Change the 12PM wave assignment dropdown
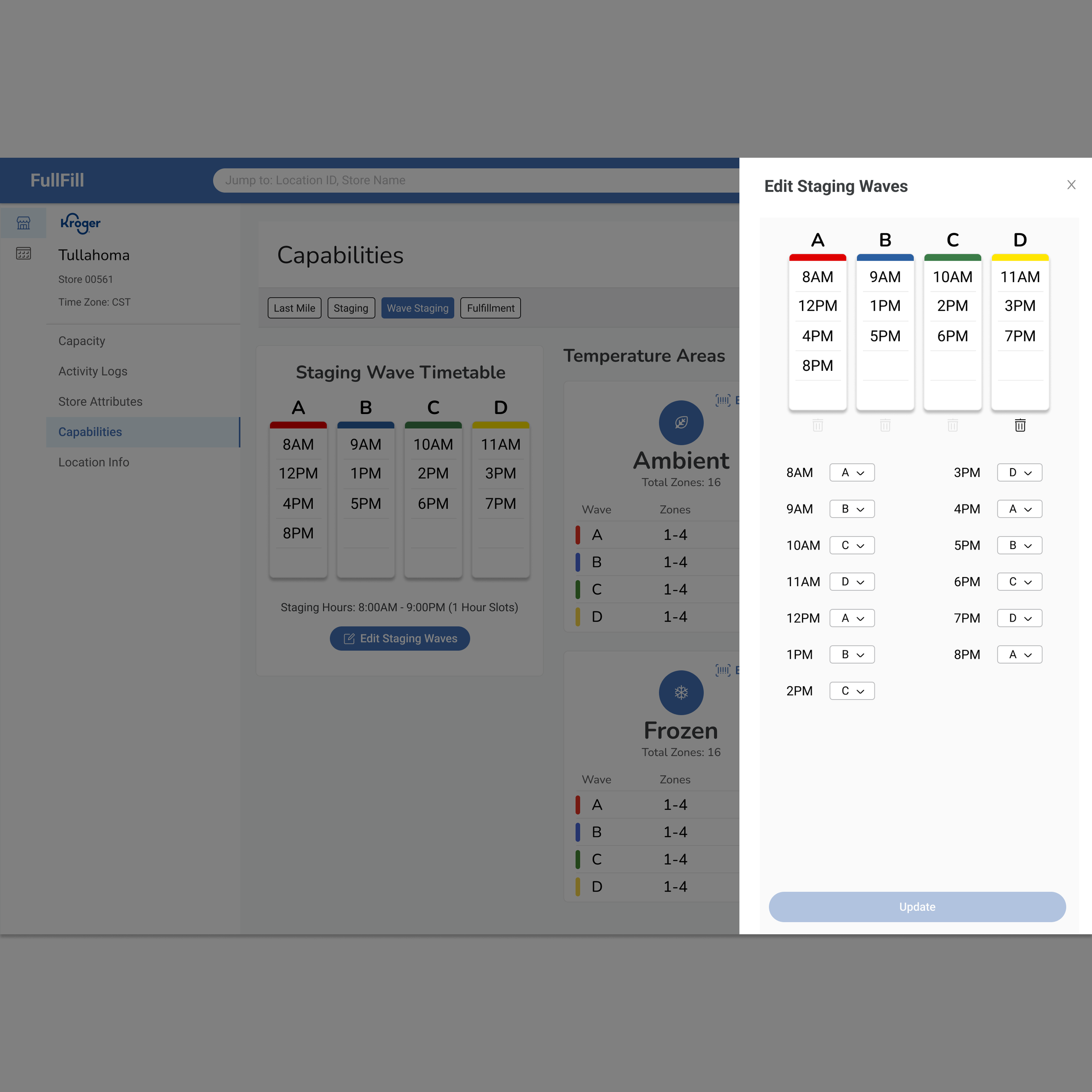The width and height of the screenshot is (1092, 1092). click(x=851, y=618)
